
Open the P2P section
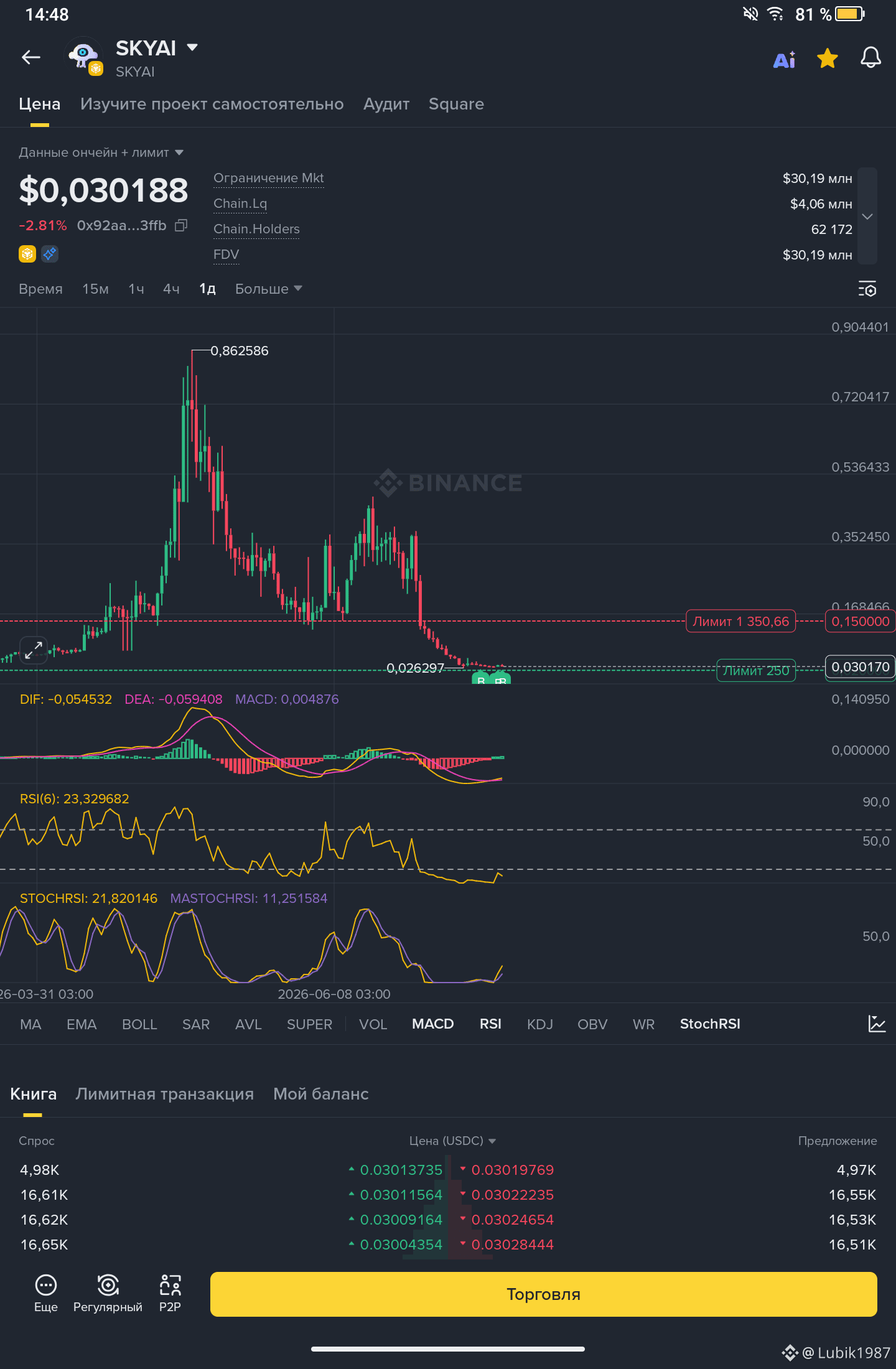170,1293
